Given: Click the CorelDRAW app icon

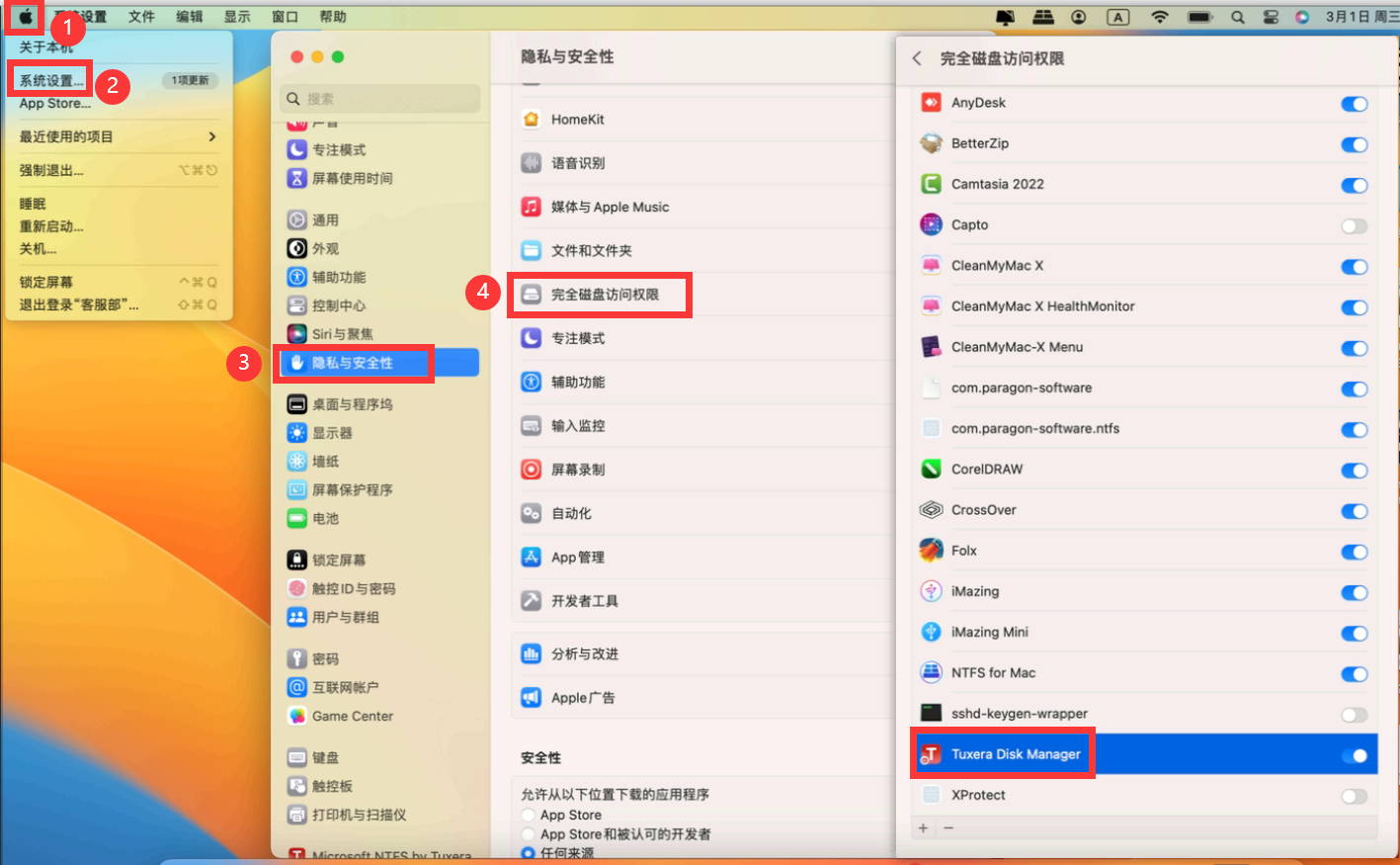Looking at the screenshot, I should [x=931, y=470].
